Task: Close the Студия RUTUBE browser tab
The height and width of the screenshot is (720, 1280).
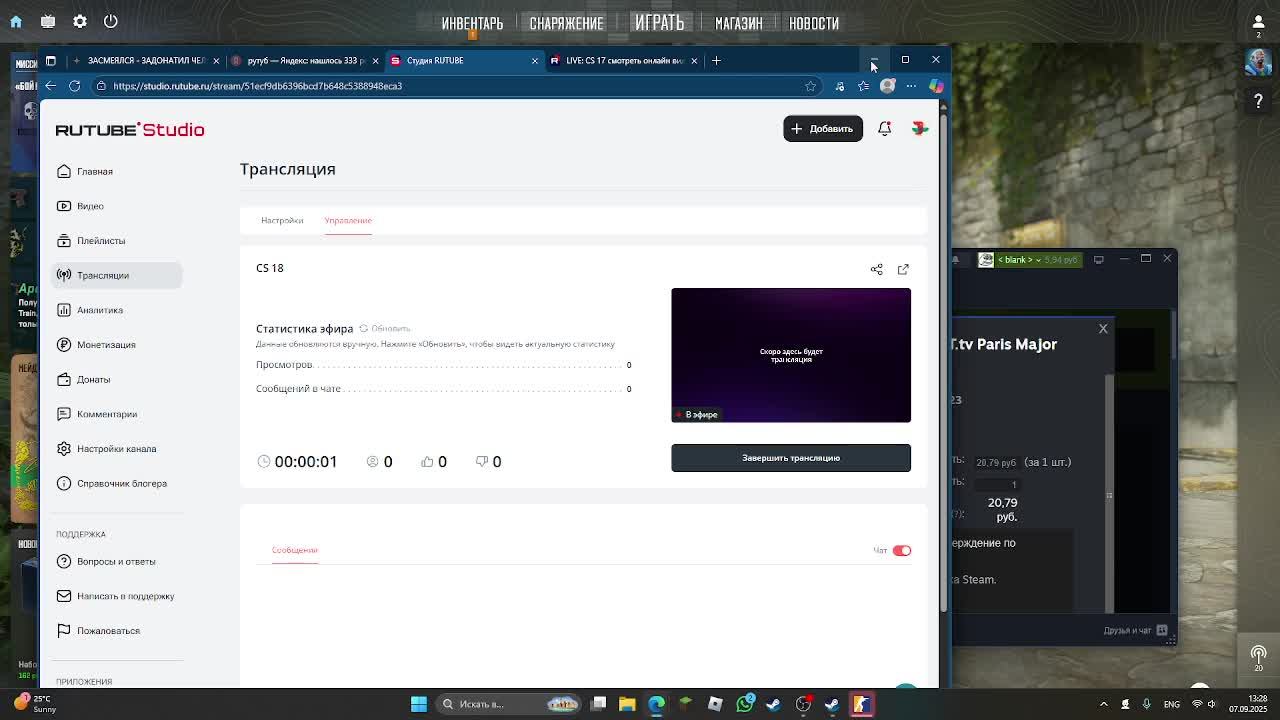Action: (534, 60)
